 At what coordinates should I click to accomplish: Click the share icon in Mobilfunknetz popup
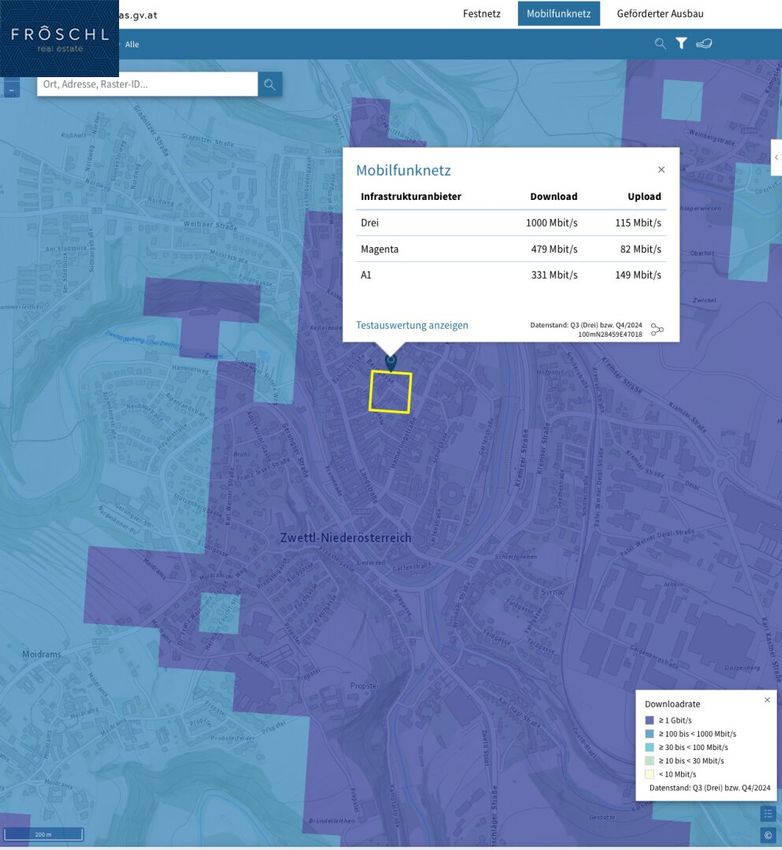(x=657, y=329)
